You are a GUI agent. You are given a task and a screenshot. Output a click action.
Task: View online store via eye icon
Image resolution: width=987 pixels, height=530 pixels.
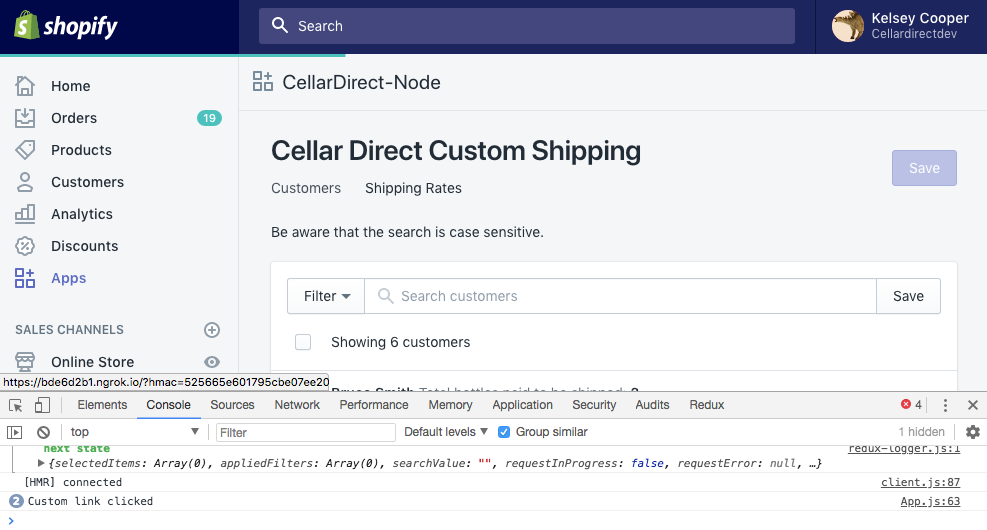coord(212,362)
